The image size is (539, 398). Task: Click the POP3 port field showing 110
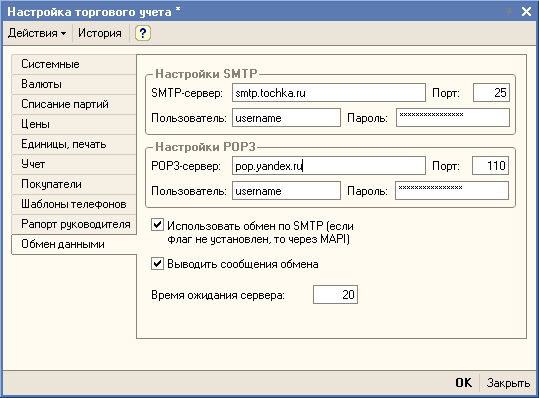pos(491,166)
